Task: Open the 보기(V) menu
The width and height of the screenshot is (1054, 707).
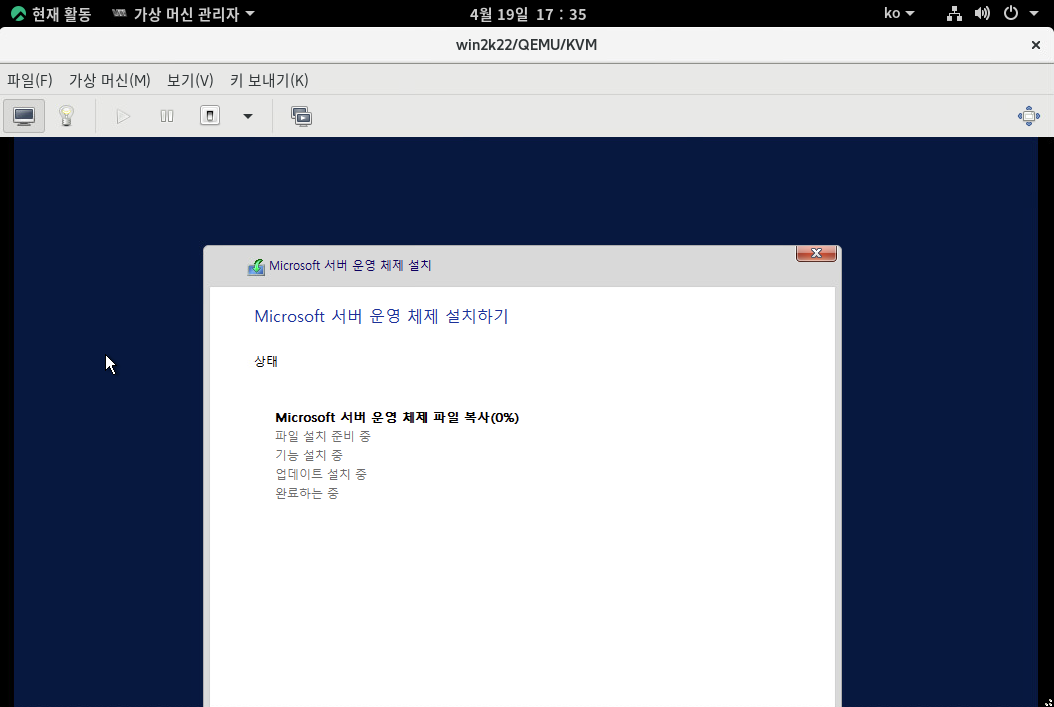Action: [x=190, y=81]
